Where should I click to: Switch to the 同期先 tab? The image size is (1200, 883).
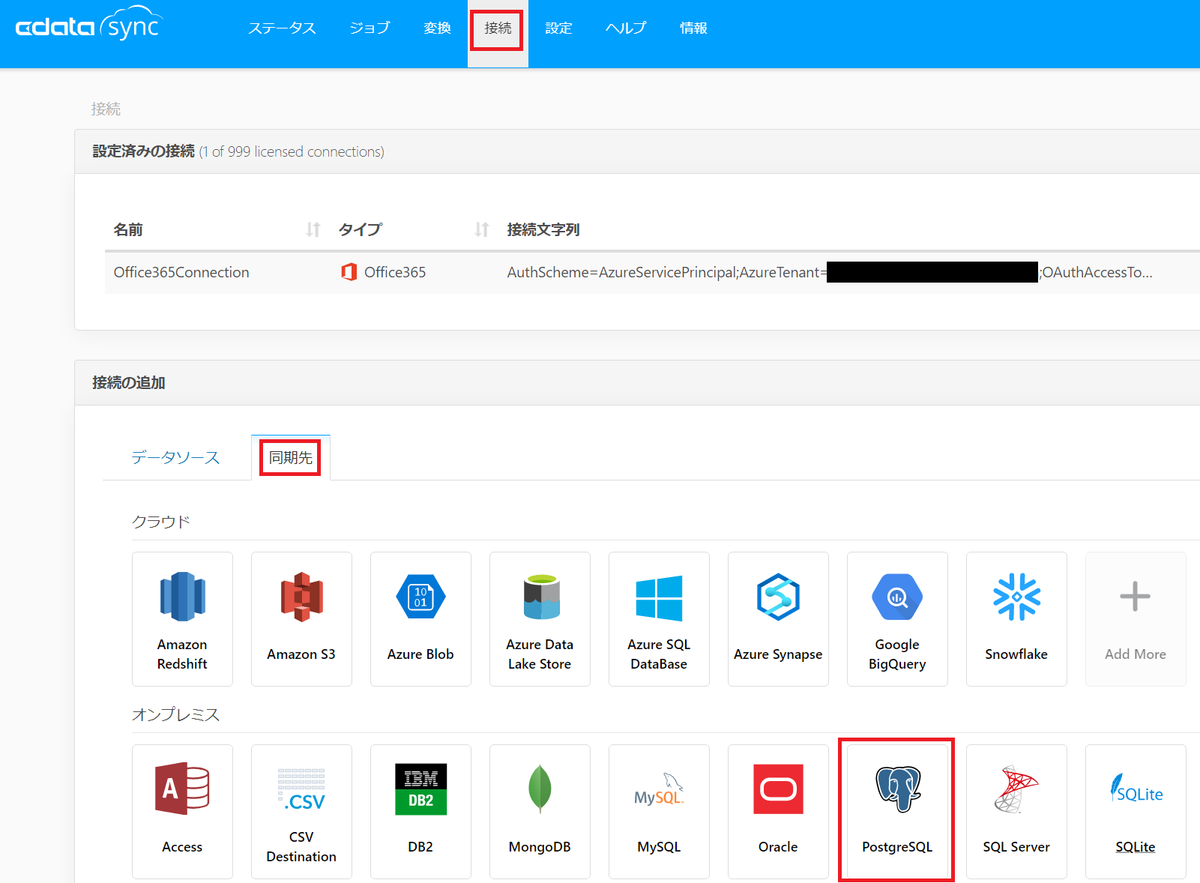tap(291, 458)
